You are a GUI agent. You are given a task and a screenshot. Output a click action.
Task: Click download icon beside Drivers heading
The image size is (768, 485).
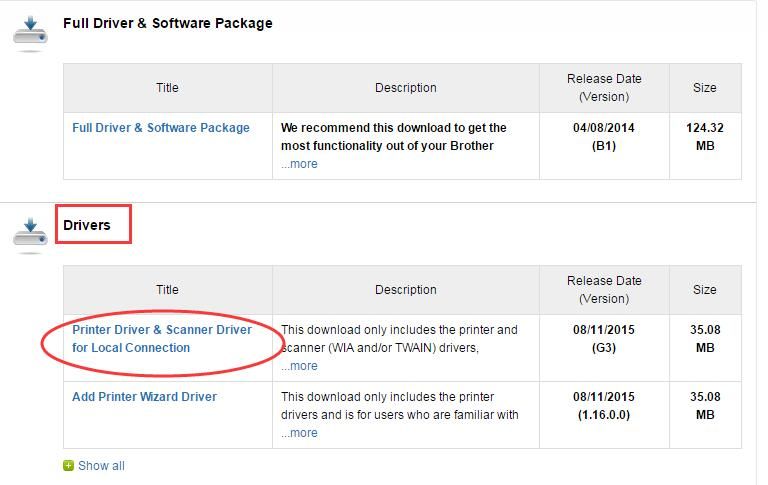29,235
